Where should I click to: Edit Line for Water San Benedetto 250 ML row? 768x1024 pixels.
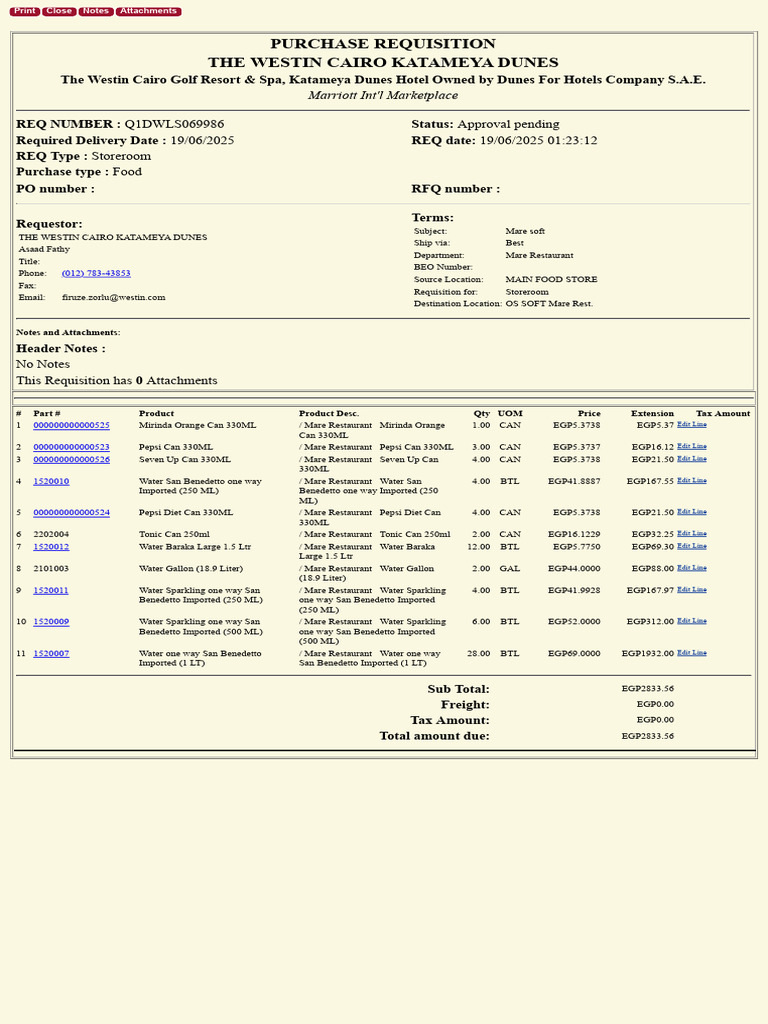click(x=692, y=481)
